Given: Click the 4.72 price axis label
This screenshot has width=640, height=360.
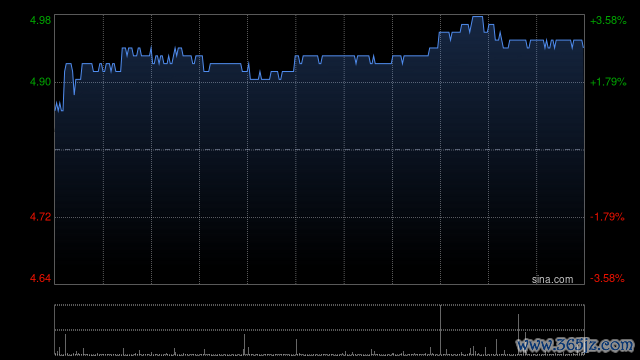Looking at the screenshot, I should coord(40,217).
